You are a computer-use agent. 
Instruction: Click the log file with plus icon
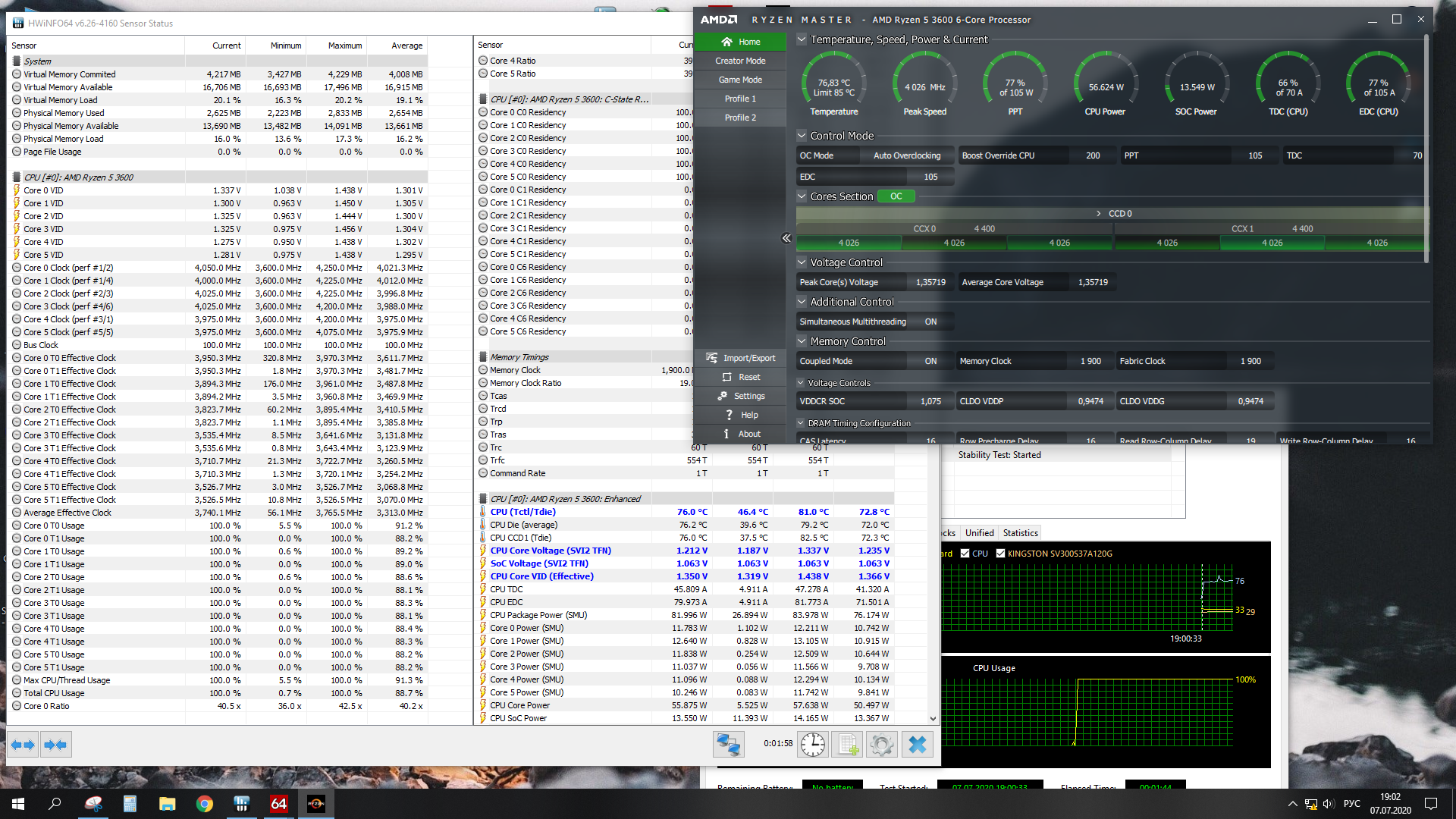click(846, 745)
